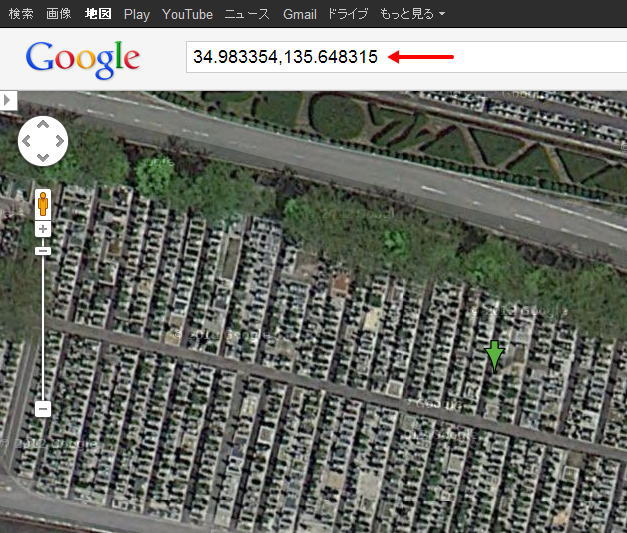Pan the map right with the arrow

60,141
